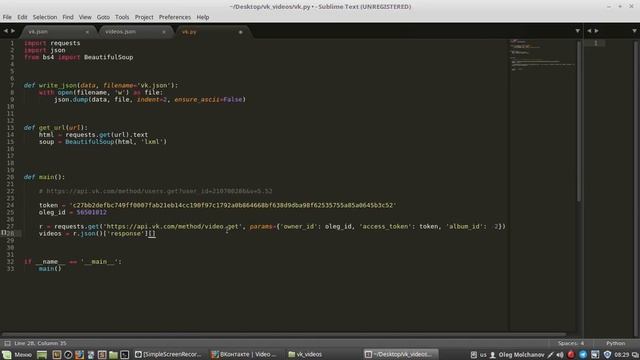
Task: Go to previous tab with left arrow
Action: tap(6, 31)
